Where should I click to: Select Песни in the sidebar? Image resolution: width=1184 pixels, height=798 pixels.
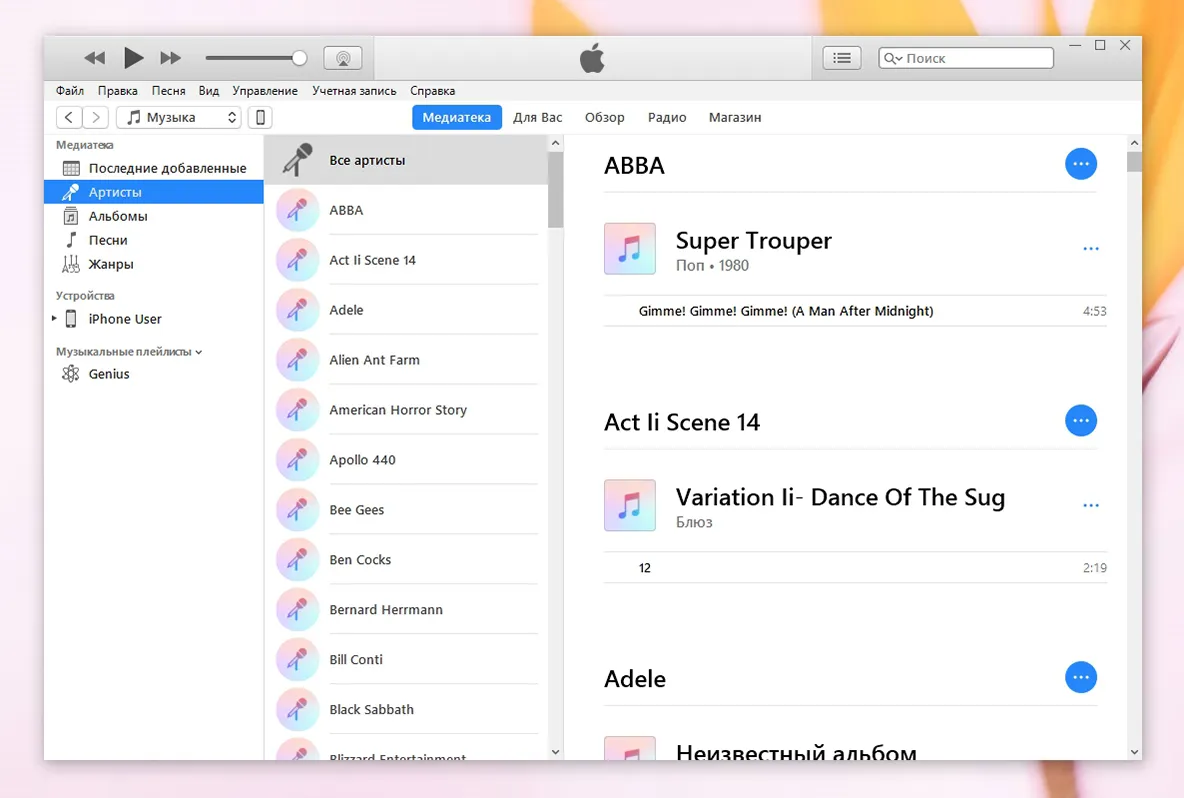pos(153,240)
